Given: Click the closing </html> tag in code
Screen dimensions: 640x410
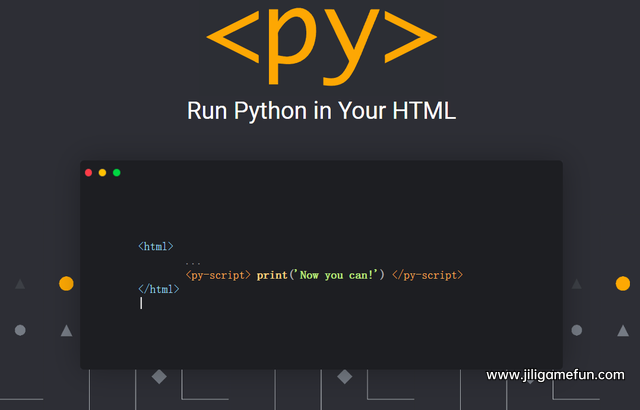Looking at the screenshot, I should pos(159,289).
